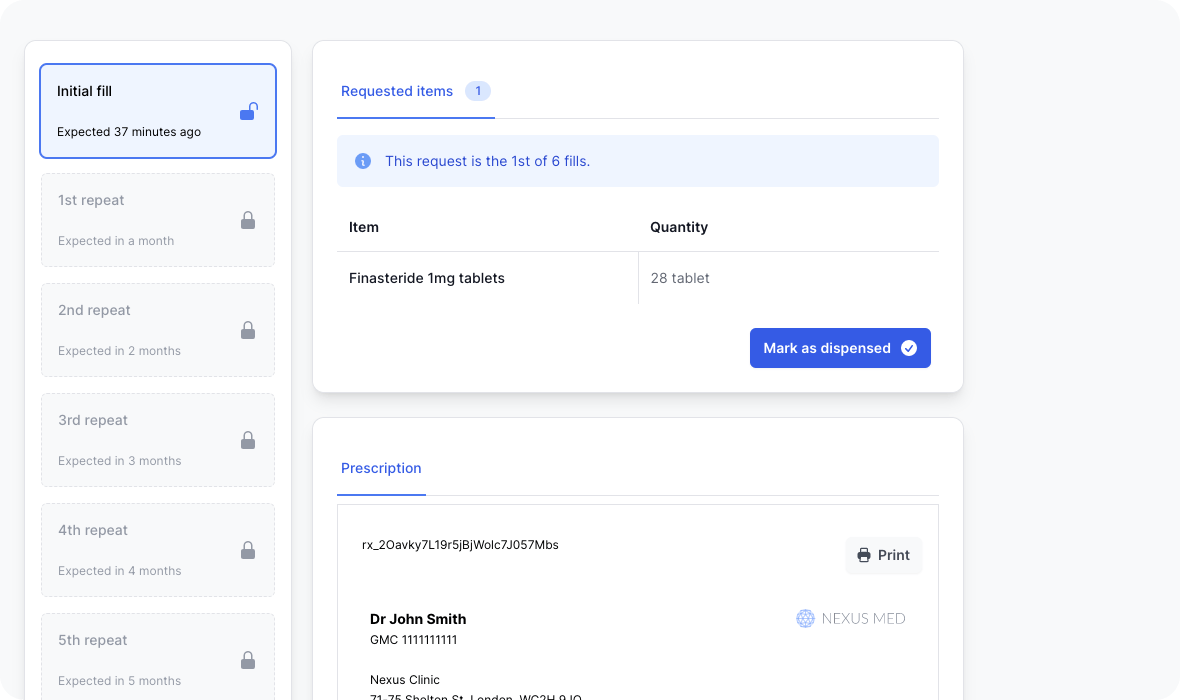Click the Quantity column header
This screenshot has width=1180, height=700.
679,227
